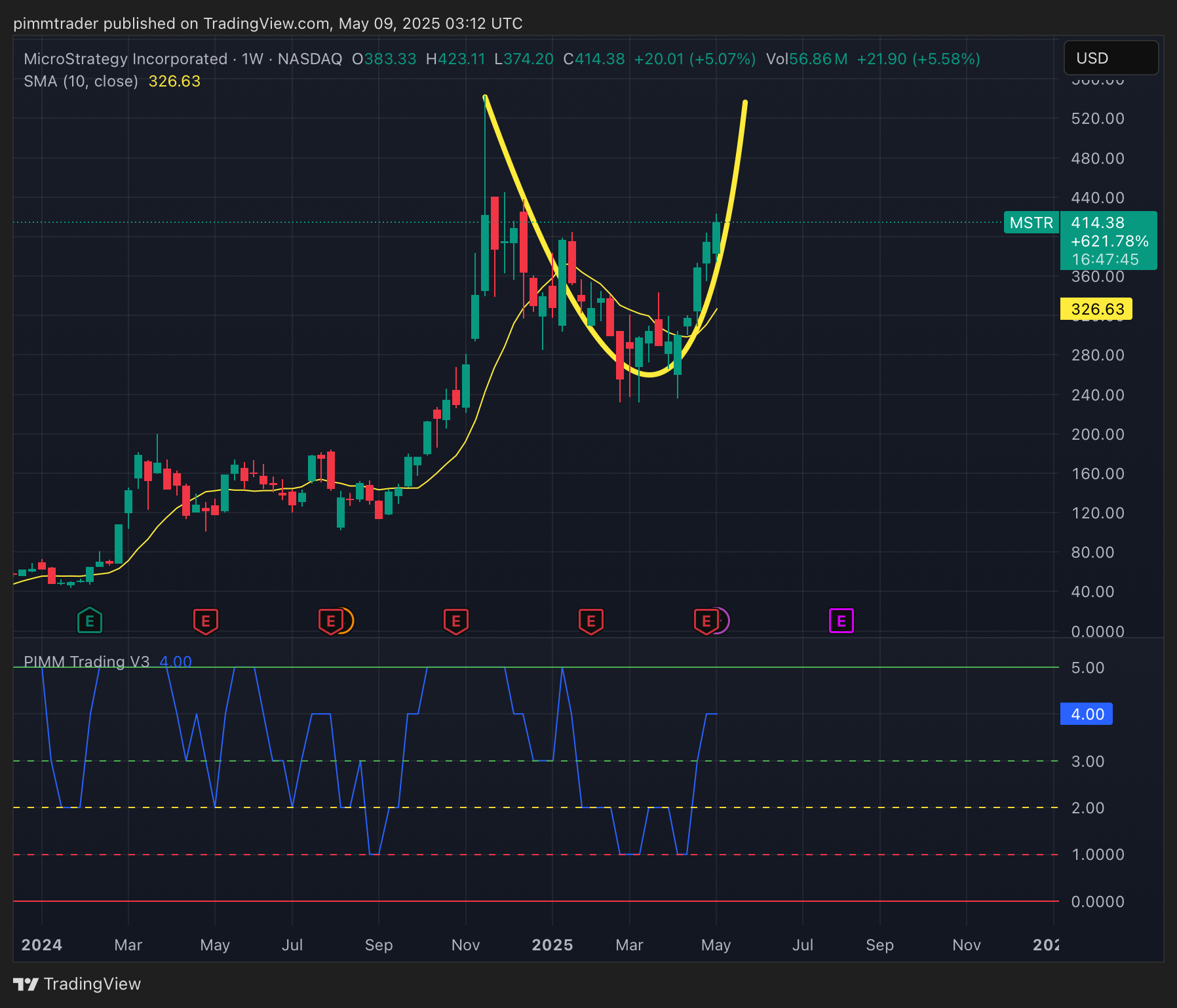
Task: Click the 2024 label on the time axis
Action: (x=41, y=945)
